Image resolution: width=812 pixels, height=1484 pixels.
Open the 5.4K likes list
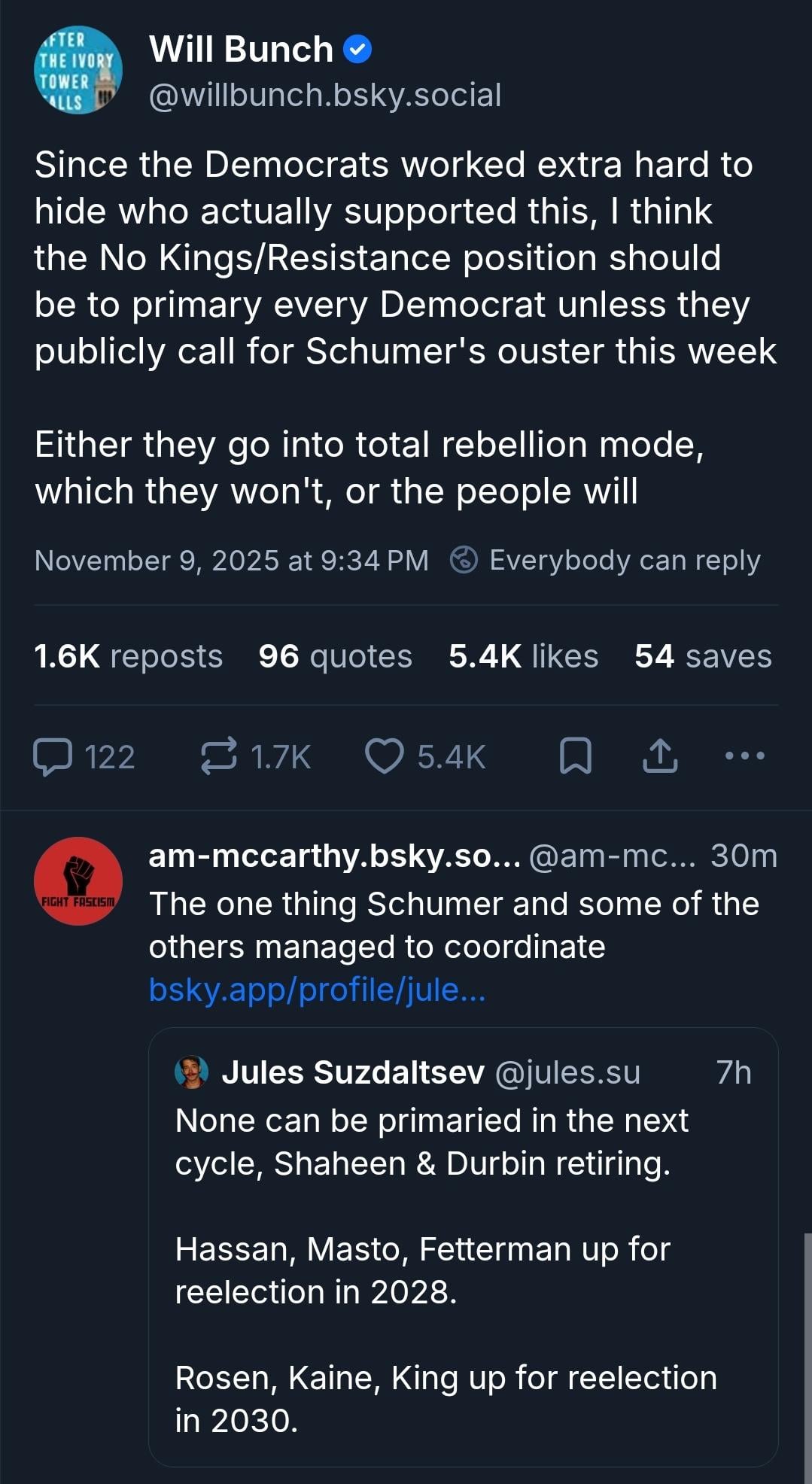pyautogui.click(x=523, y=656)
